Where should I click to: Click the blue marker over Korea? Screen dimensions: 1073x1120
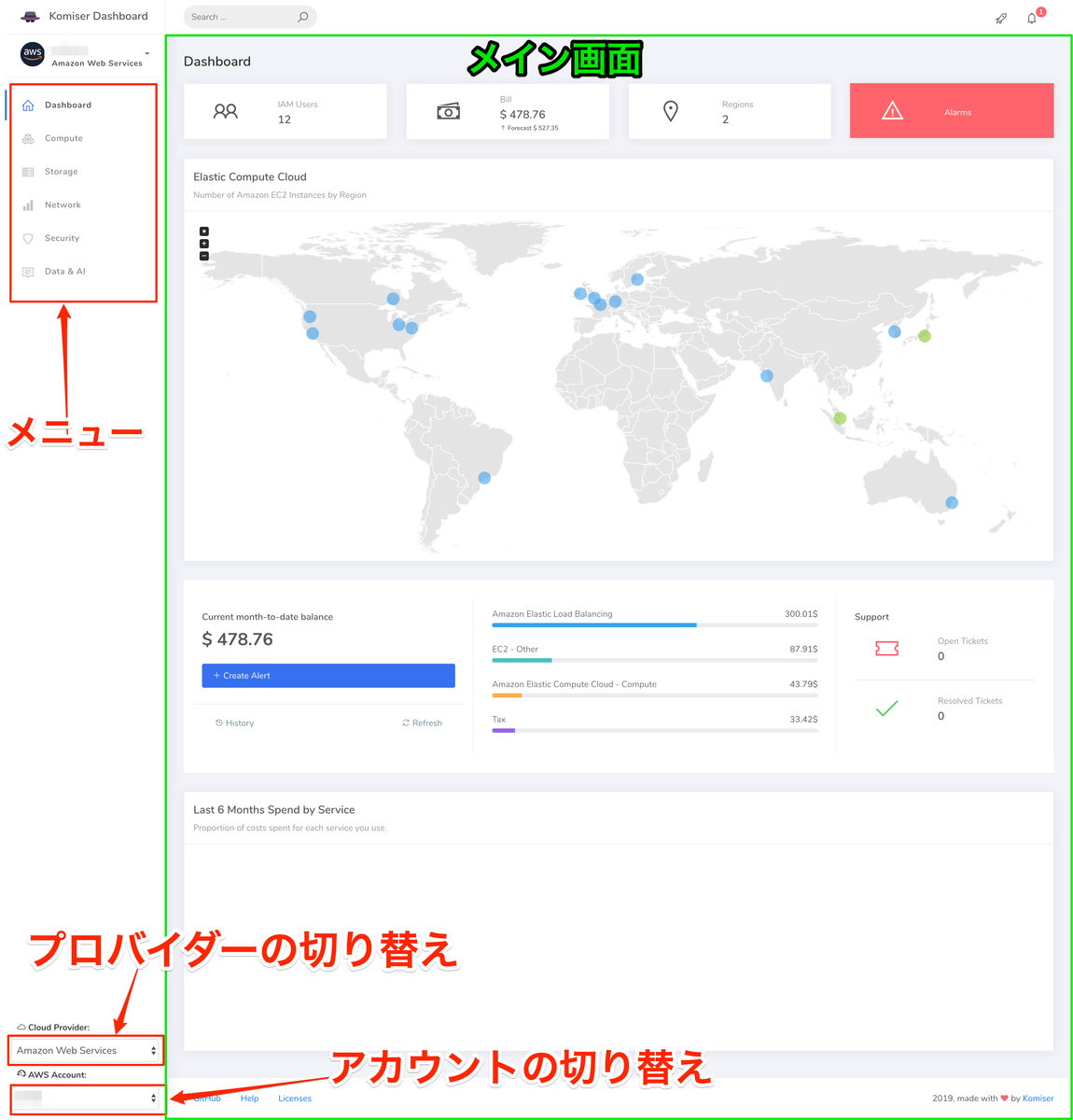pyautogui.click(x=895, y=331)
